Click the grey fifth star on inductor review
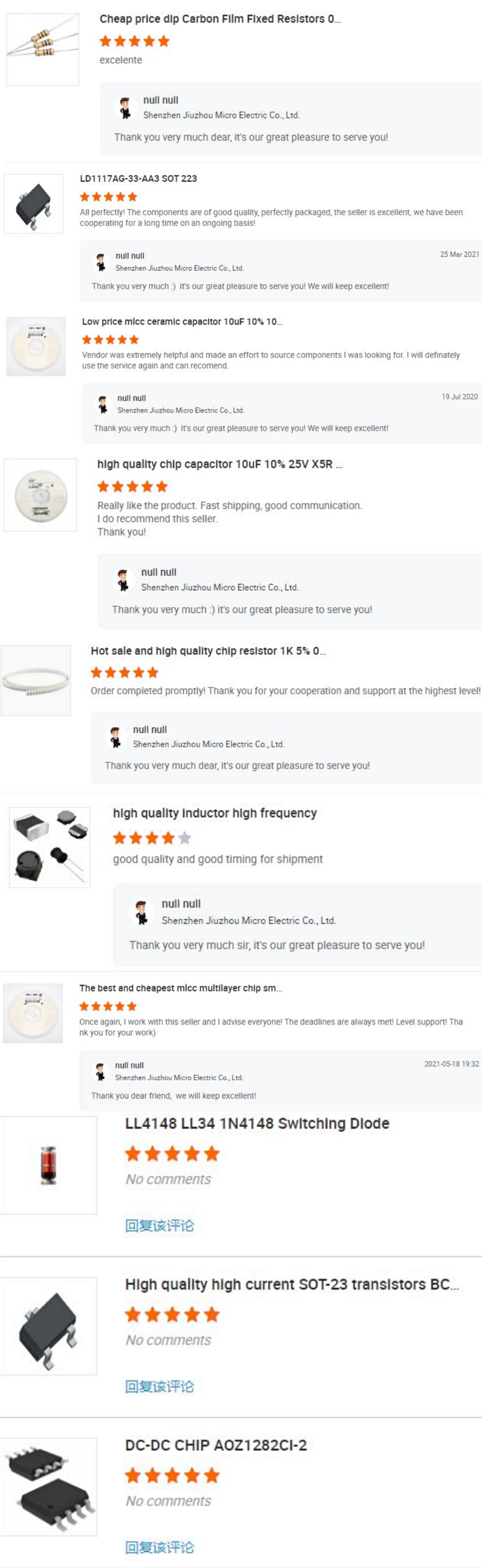Screen dimensions: 482x1568 pos(185,838)
